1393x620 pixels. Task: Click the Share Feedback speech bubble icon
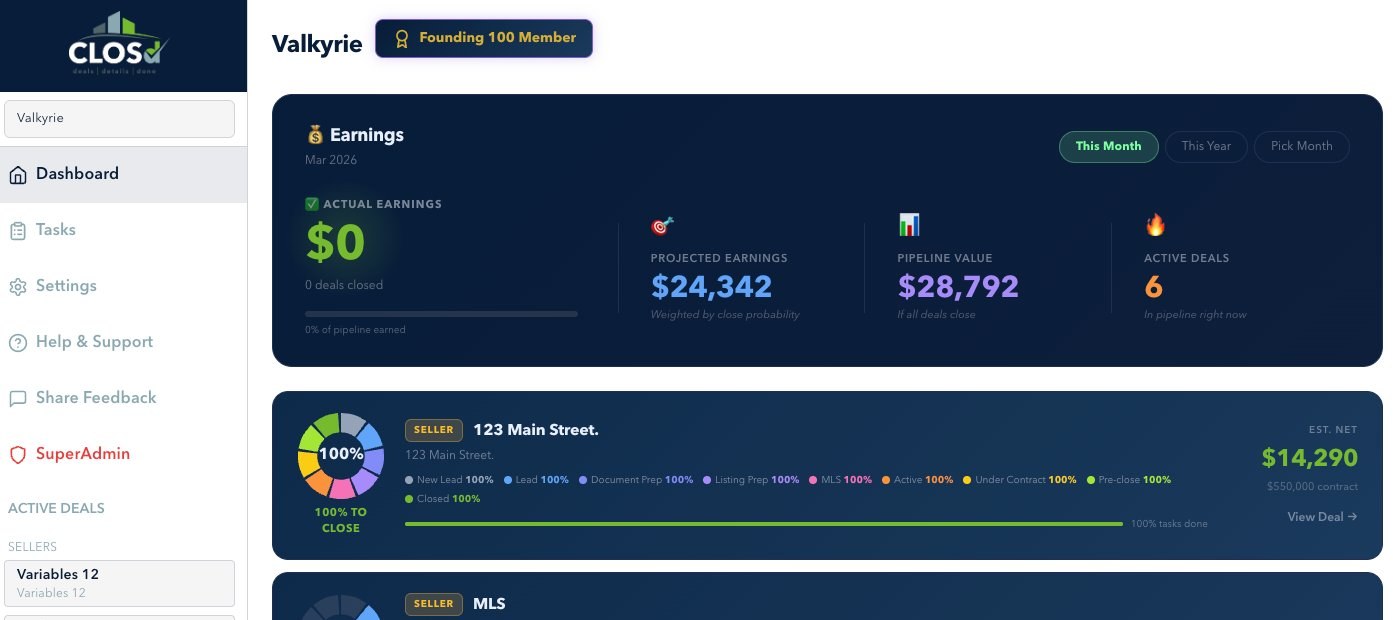tap(17, 398)
